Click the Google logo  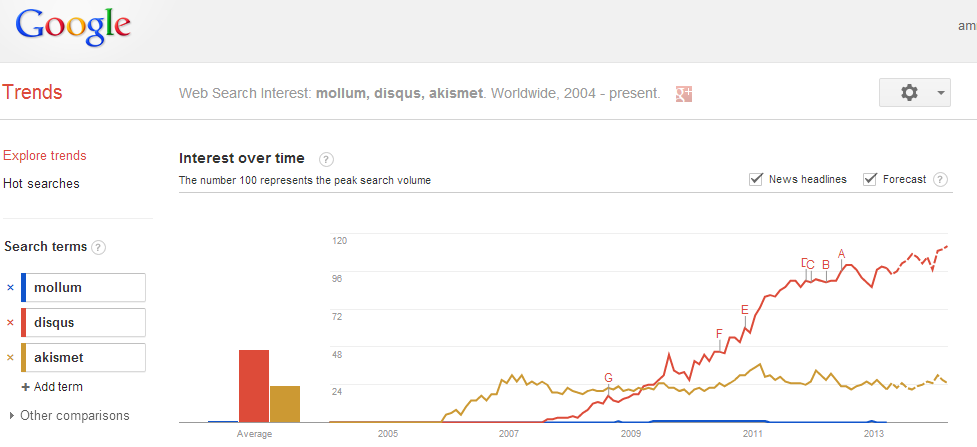click(x=73, y=28)
